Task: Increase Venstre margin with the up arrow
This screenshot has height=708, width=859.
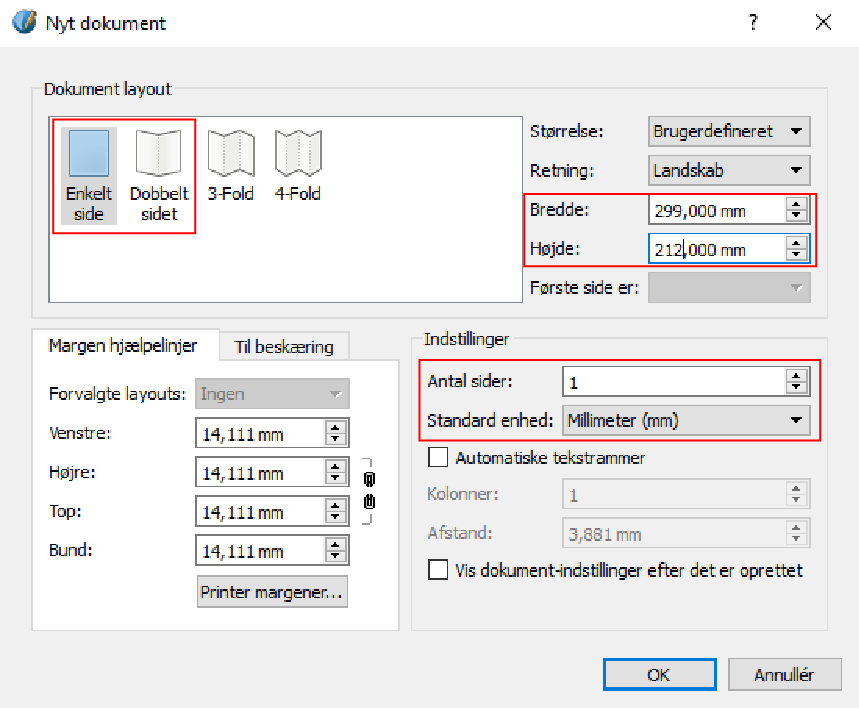Action: [336, 428]
